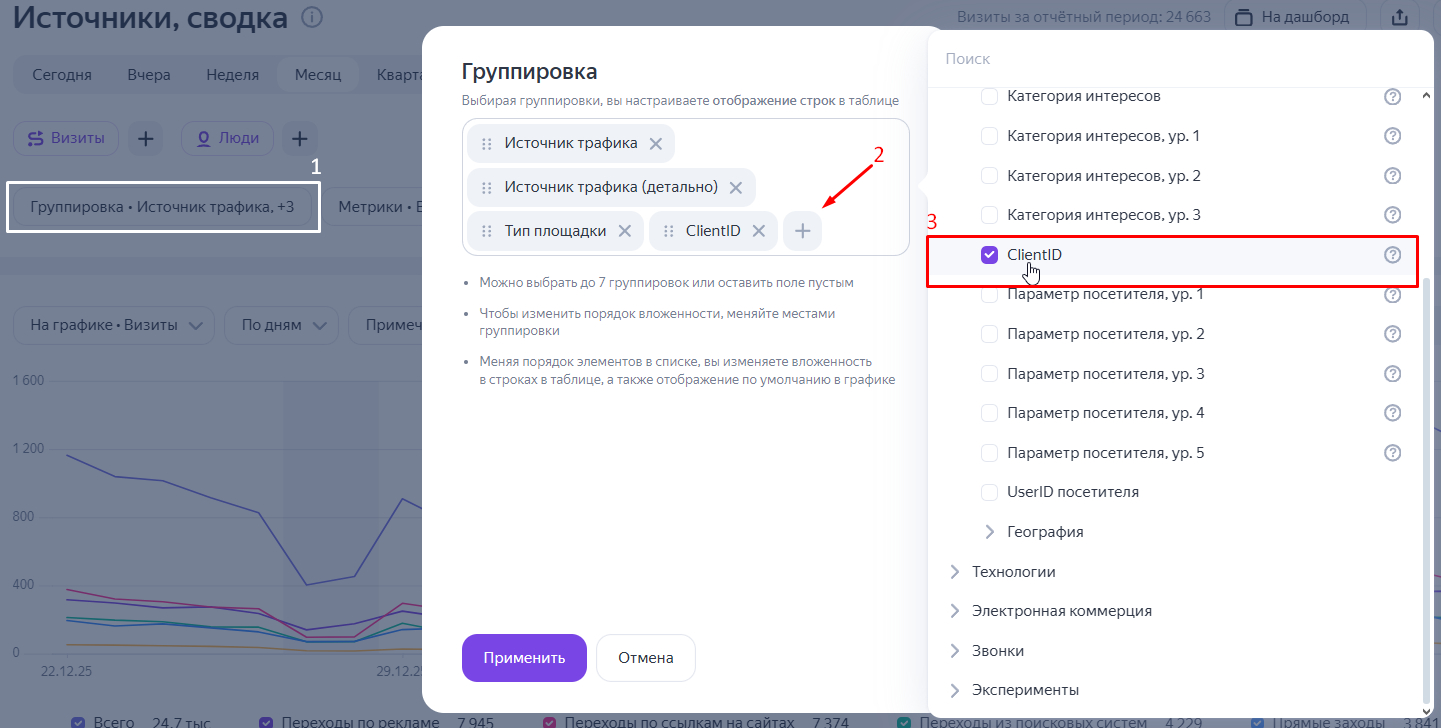Enable Категория интересов, ур. 1 checkbox
Screen dimensions: 1441x728
pyautogui.click(x=990, y=136)
